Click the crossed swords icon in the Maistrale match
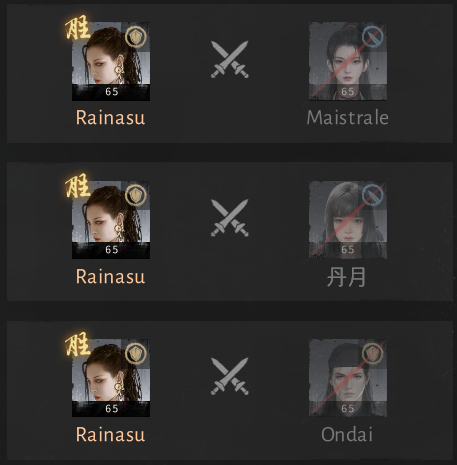 [x=230, y=59]
